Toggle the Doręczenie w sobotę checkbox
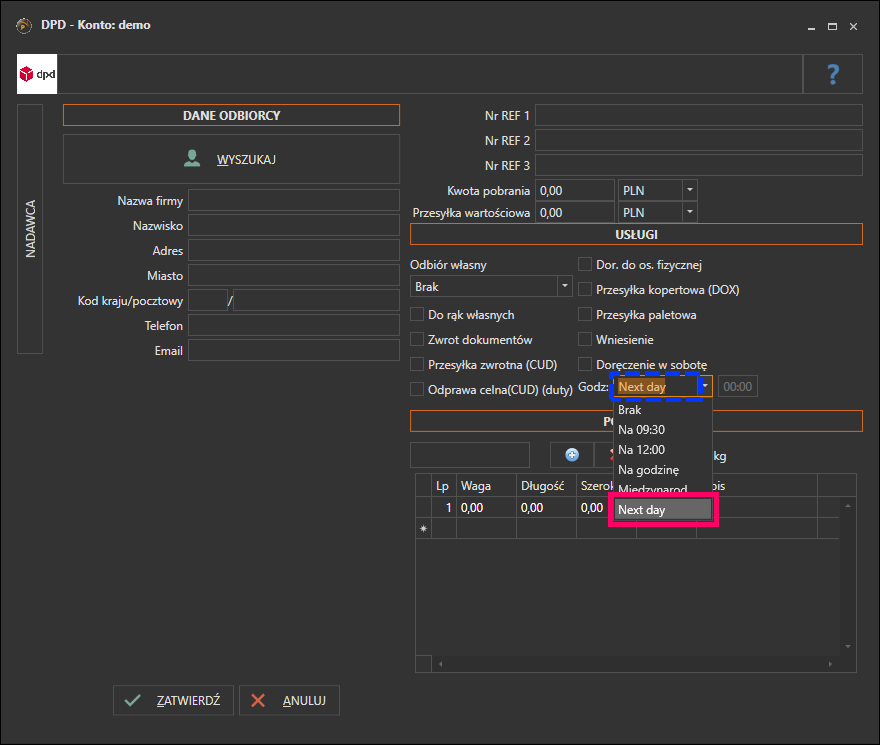 pyautogui.click(x=585, y=364)
